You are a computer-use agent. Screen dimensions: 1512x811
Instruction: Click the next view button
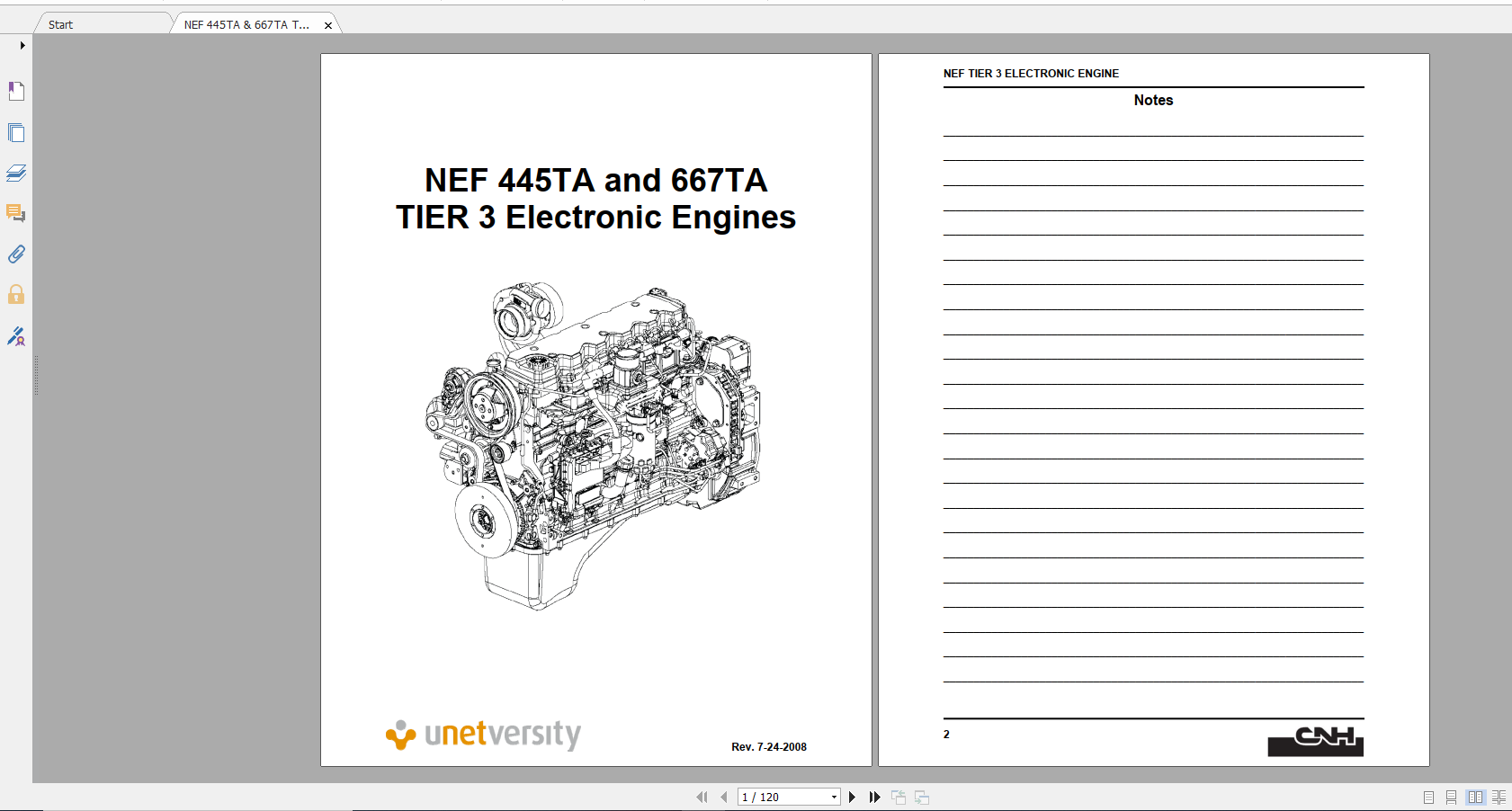[x=922, y=797]
